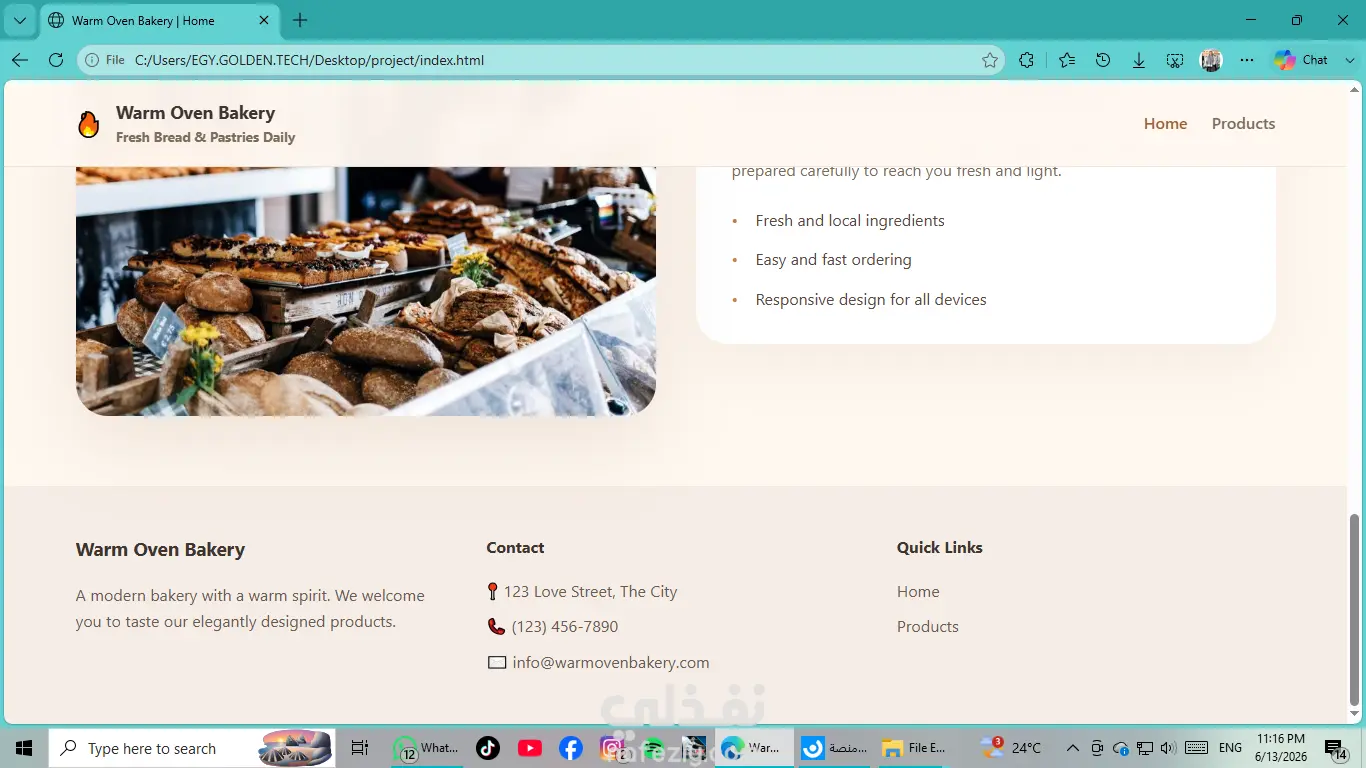Follow the Products link in Quick Links
The image size is (1366, 768).
pyautogui.click(x=928, y=627)
